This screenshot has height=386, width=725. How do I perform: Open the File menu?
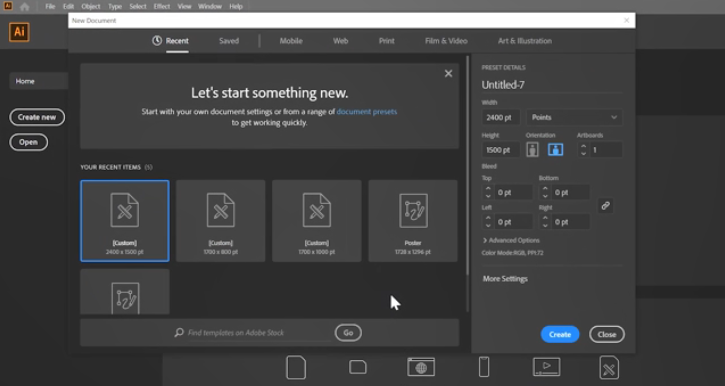[50, 6]
